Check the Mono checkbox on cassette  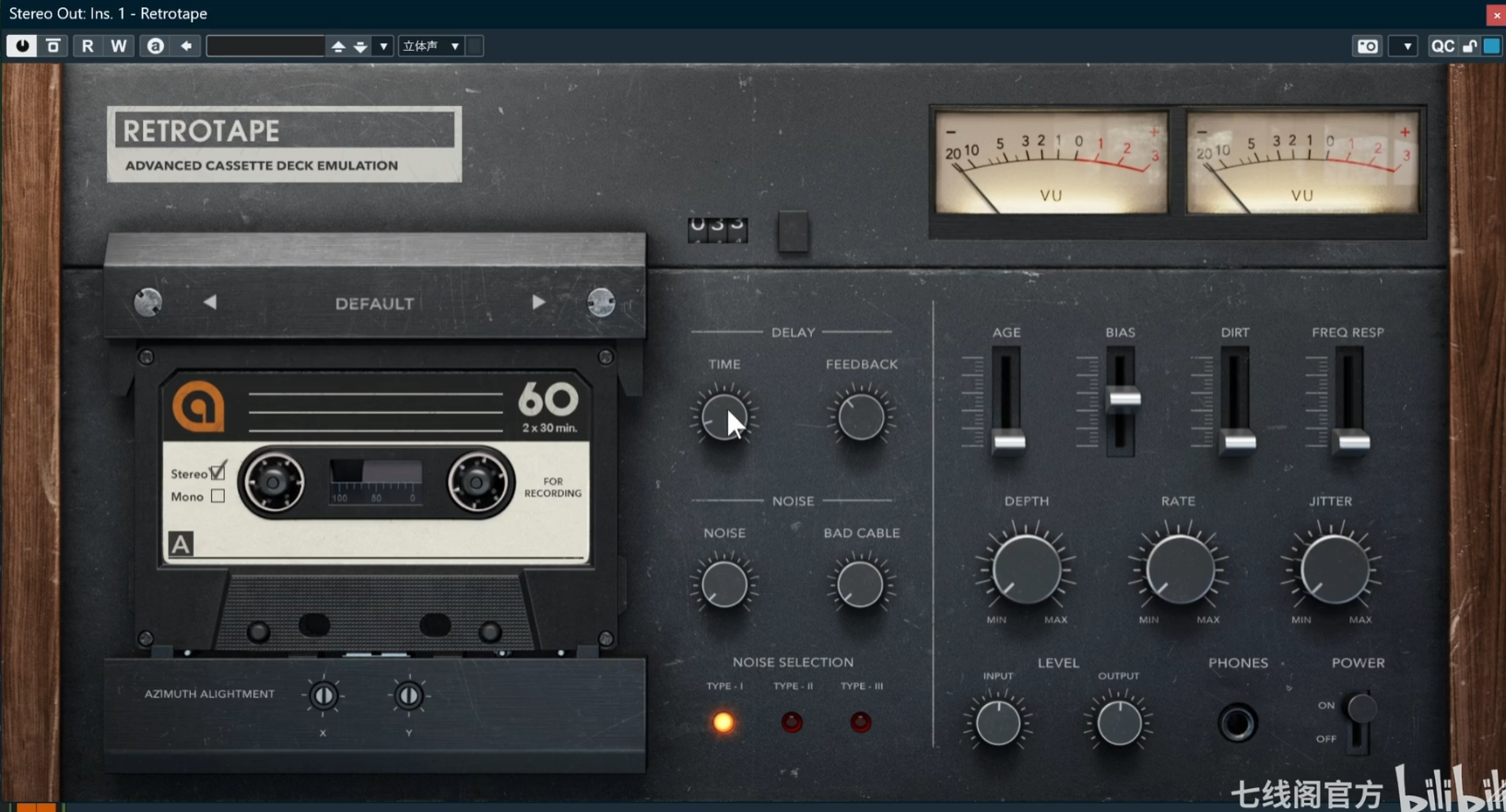(x=218, y=496)
